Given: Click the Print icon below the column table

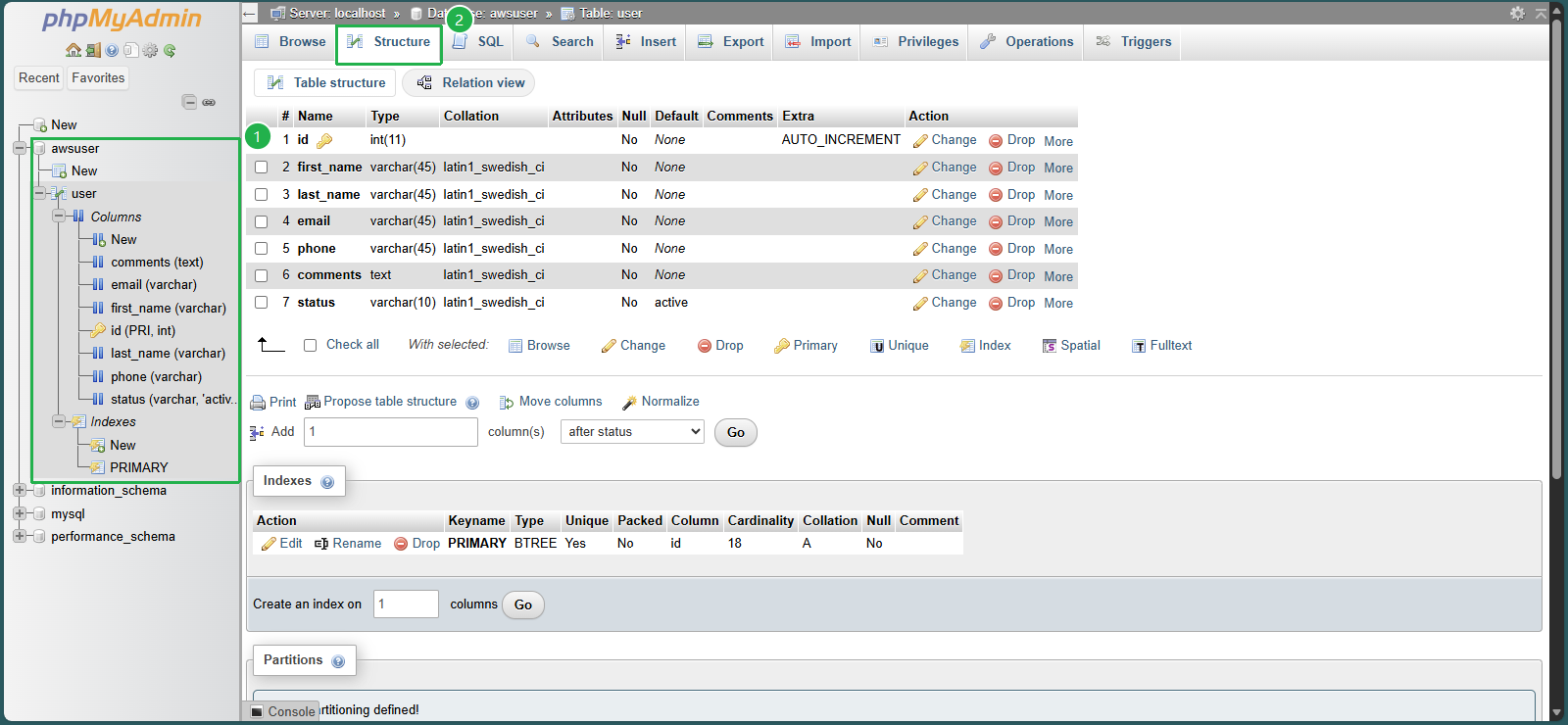Looking at the screenshot, I should tap(258, 403).
